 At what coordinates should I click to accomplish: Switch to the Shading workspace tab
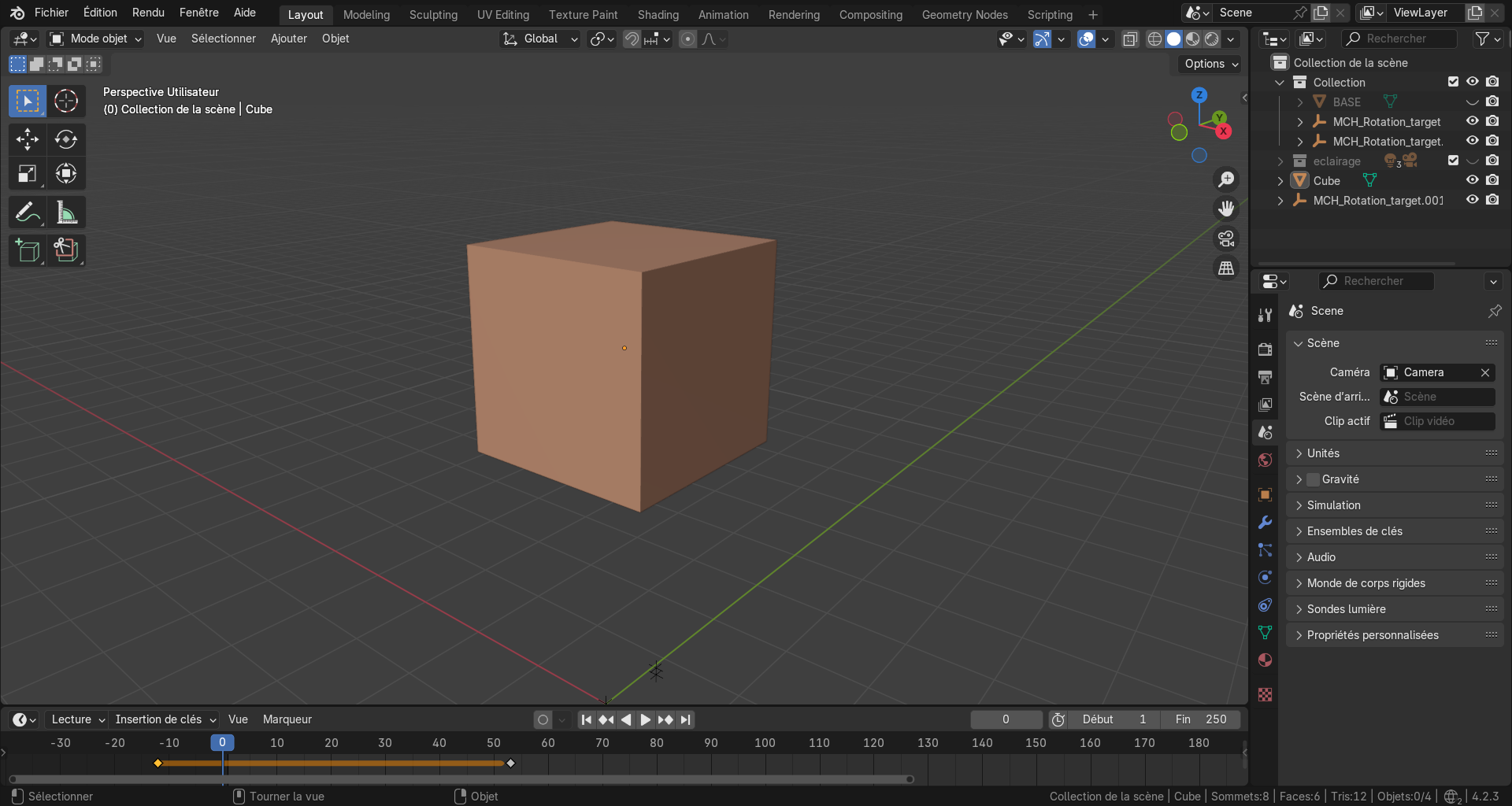click(658, 14)
